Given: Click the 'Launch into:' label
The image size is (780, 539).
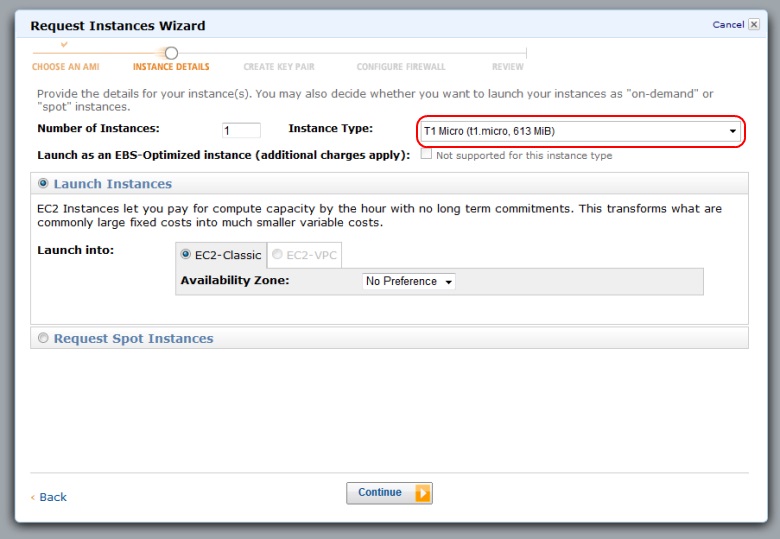Looking at the screenshot, I should point(76,250).
